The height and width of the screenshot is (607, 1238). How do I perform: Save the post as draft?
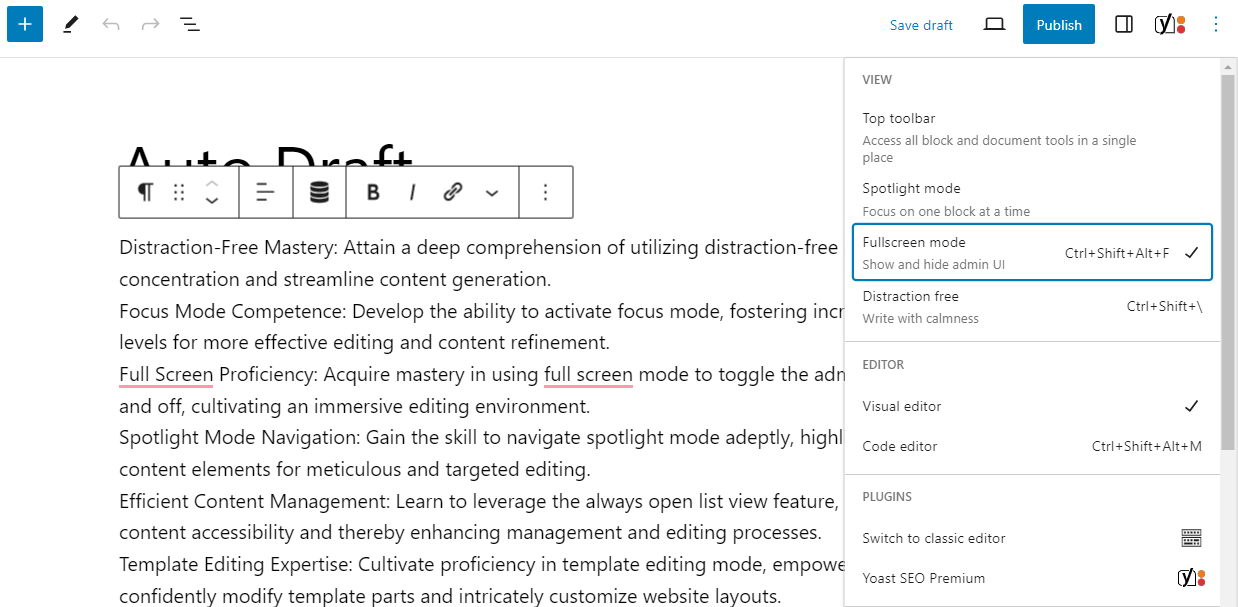tap(921, 25)
